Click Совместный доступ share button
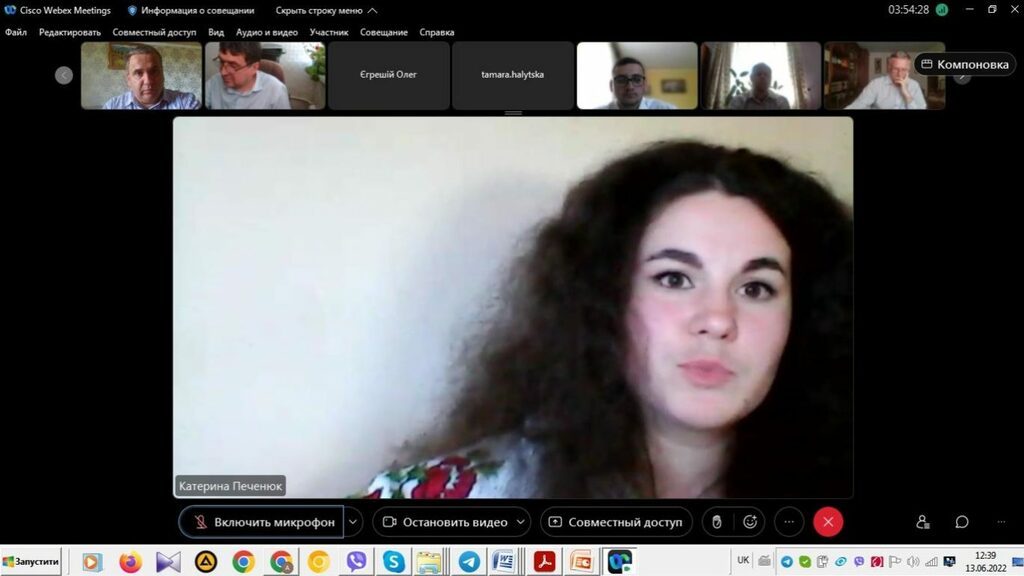This screenshot has height=576, width=1024. (x=614, y=522)
